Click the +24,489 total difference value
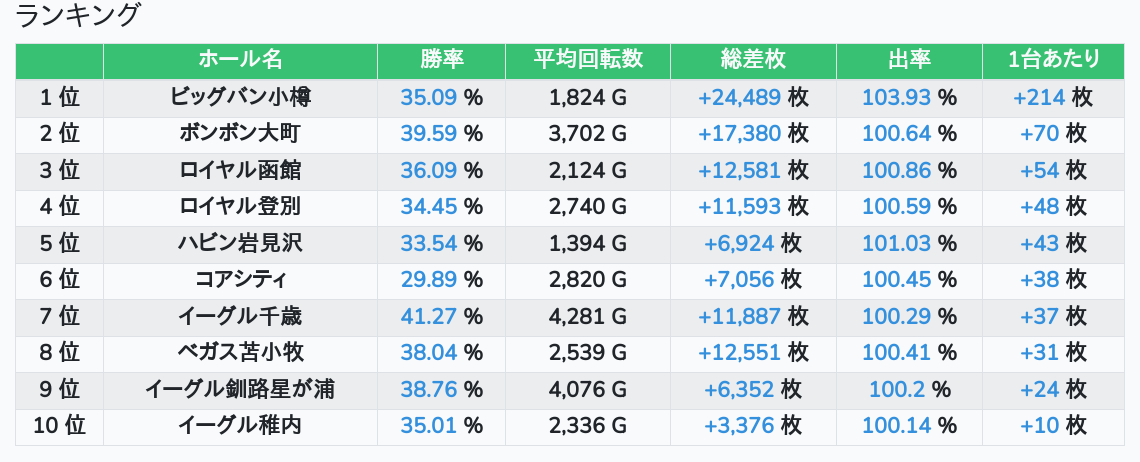The height and width of the screenshot is (462, 1140). tap(739, 98)
